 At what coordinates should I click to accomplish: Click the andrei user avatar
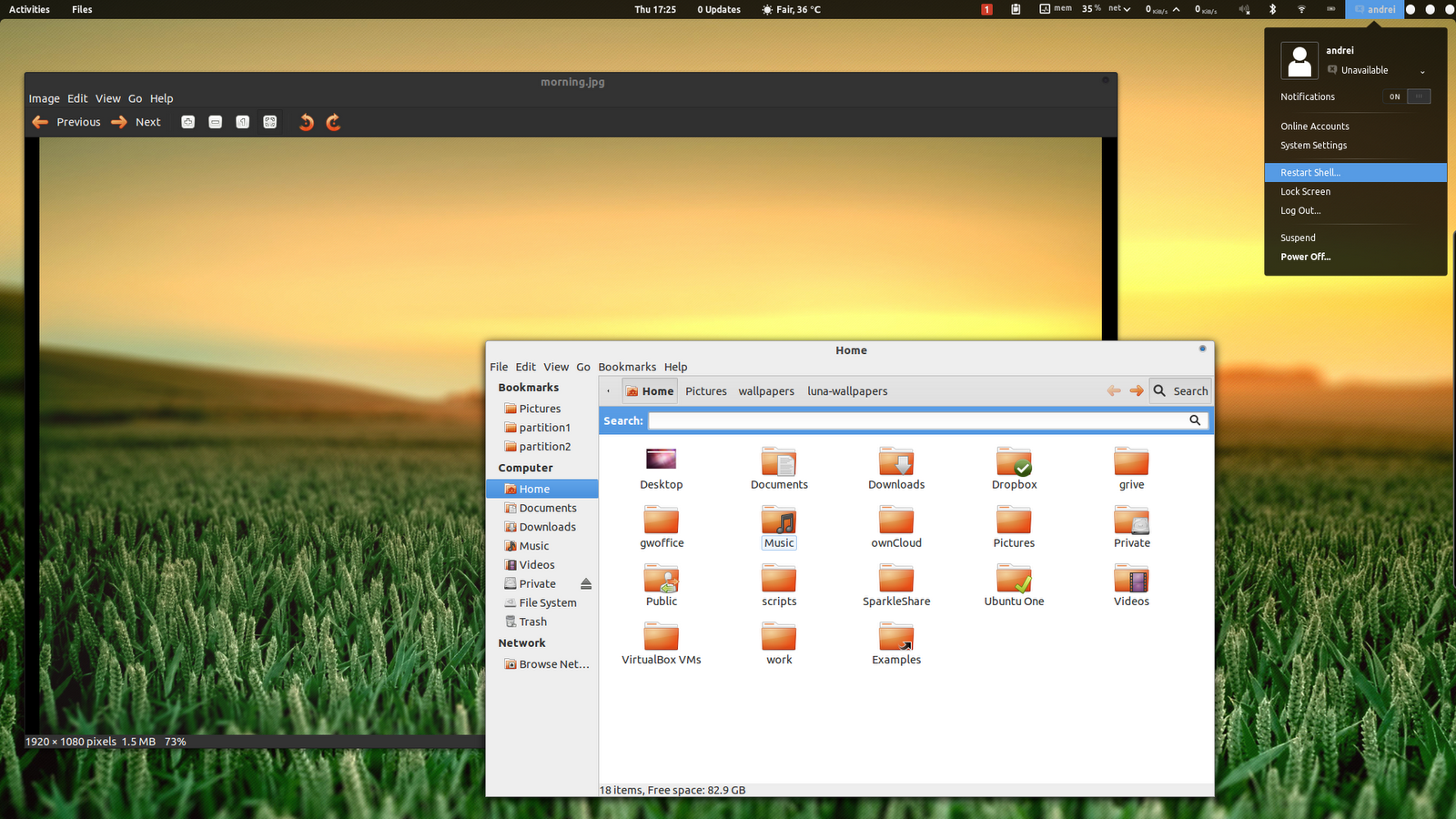click(x=1299, y=61)
